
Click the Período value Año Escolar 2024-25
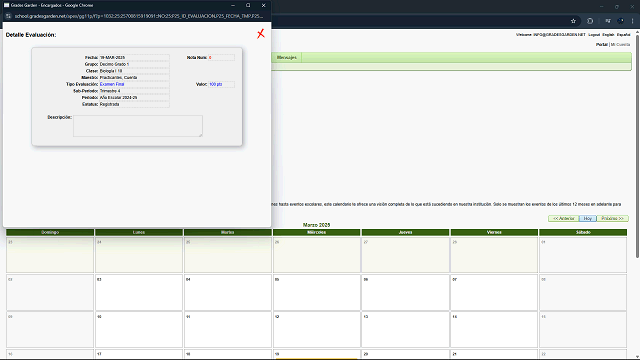tap(134, 98)
